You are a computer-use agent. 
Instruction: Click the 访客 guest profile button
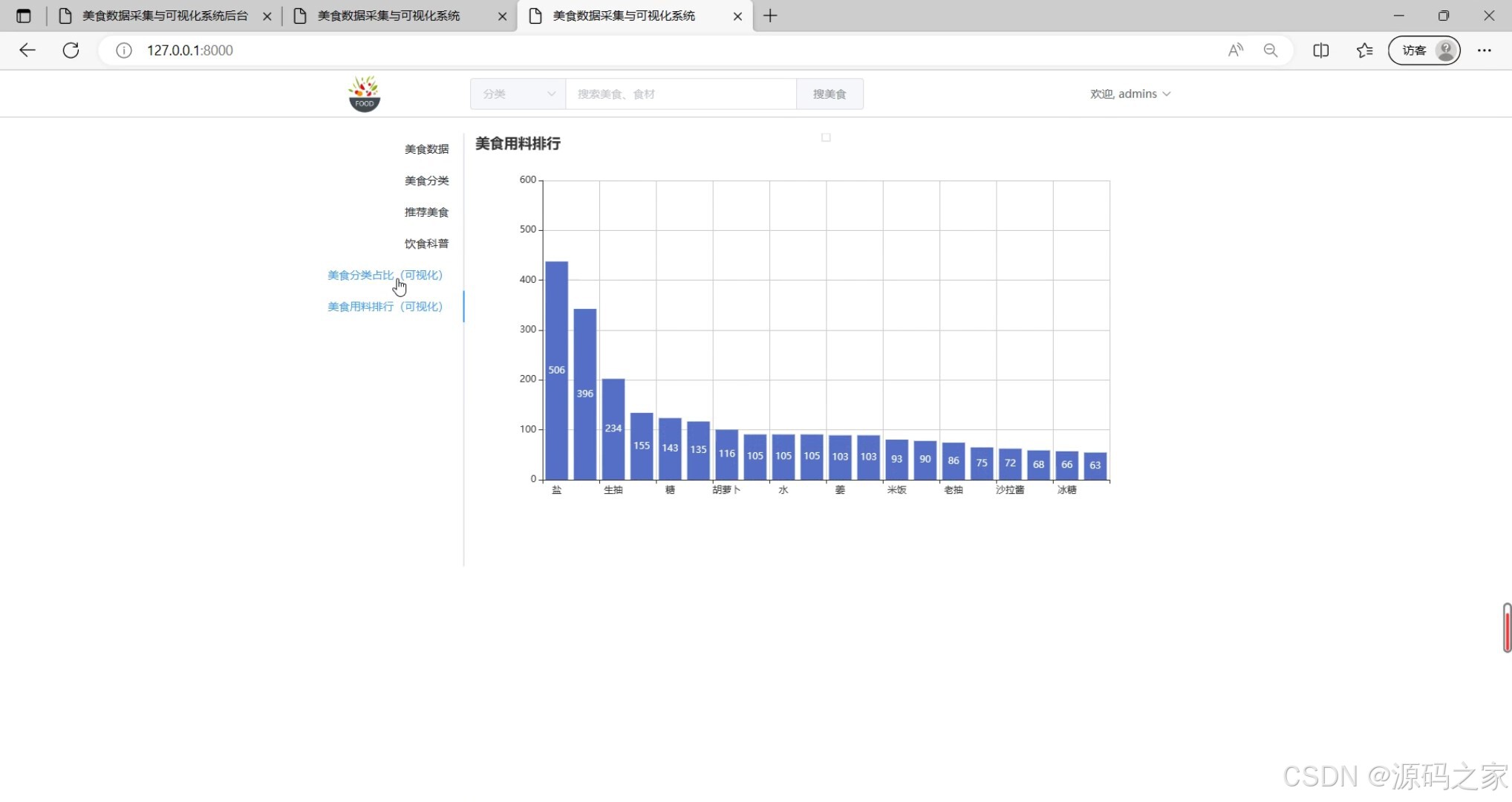coord(1424,50)
